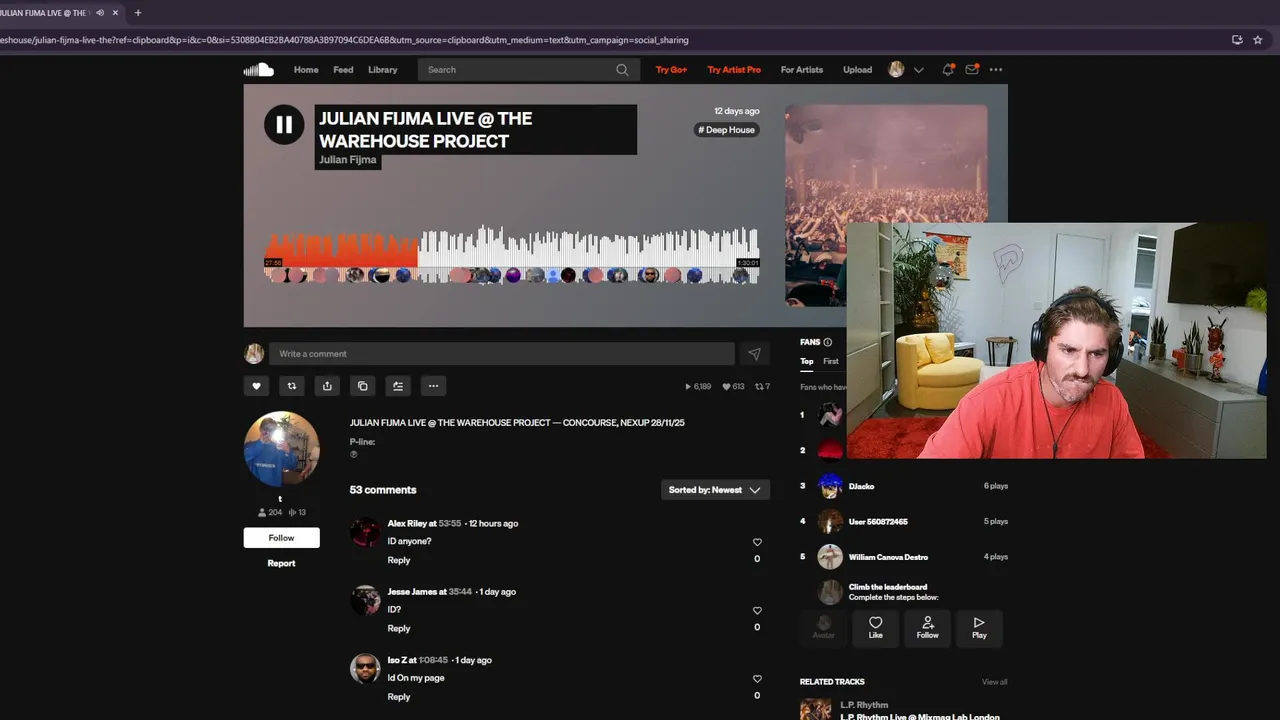Viewport: 1280px width, 720px height.
Task: Click the search magnifier icon
Action: [x=622, y=70]
